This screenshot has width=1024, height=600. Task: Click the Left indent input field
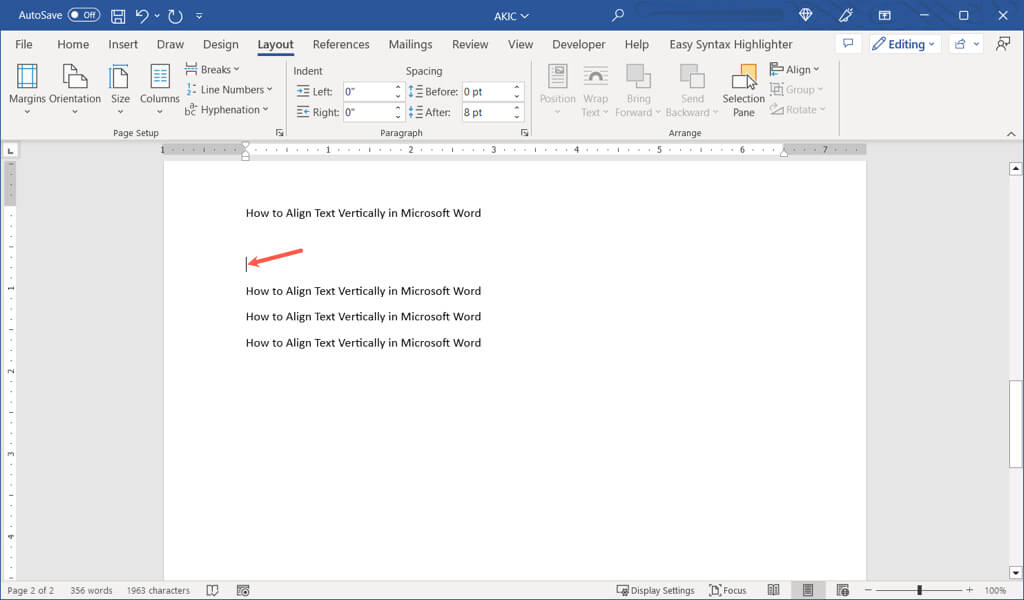coord(368,92)
